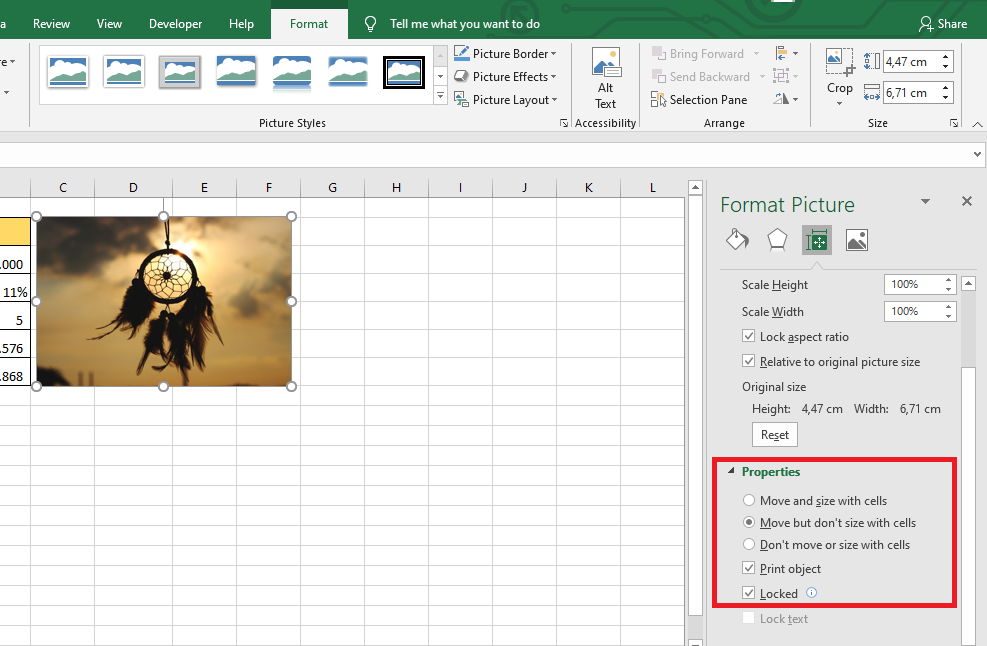Uncheck Lock aspect ratio

(x=749, y=337)
